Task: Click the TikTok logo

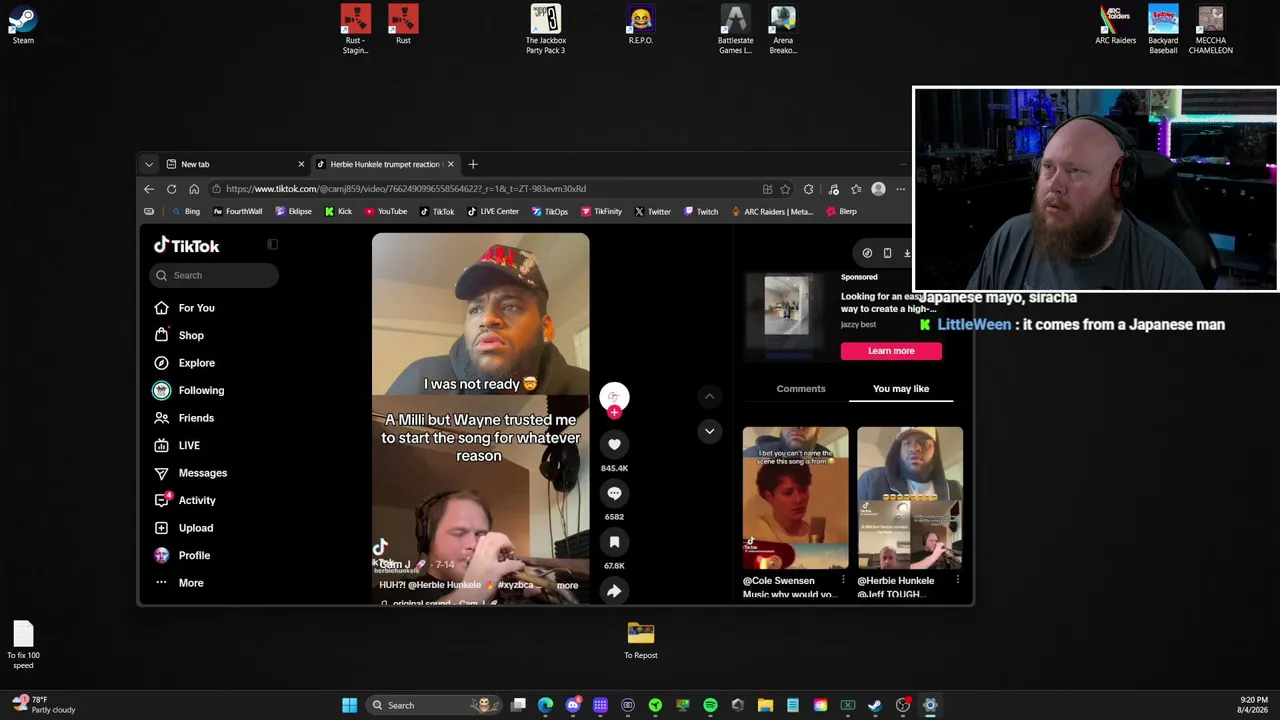Action: [x=187, y=246]
